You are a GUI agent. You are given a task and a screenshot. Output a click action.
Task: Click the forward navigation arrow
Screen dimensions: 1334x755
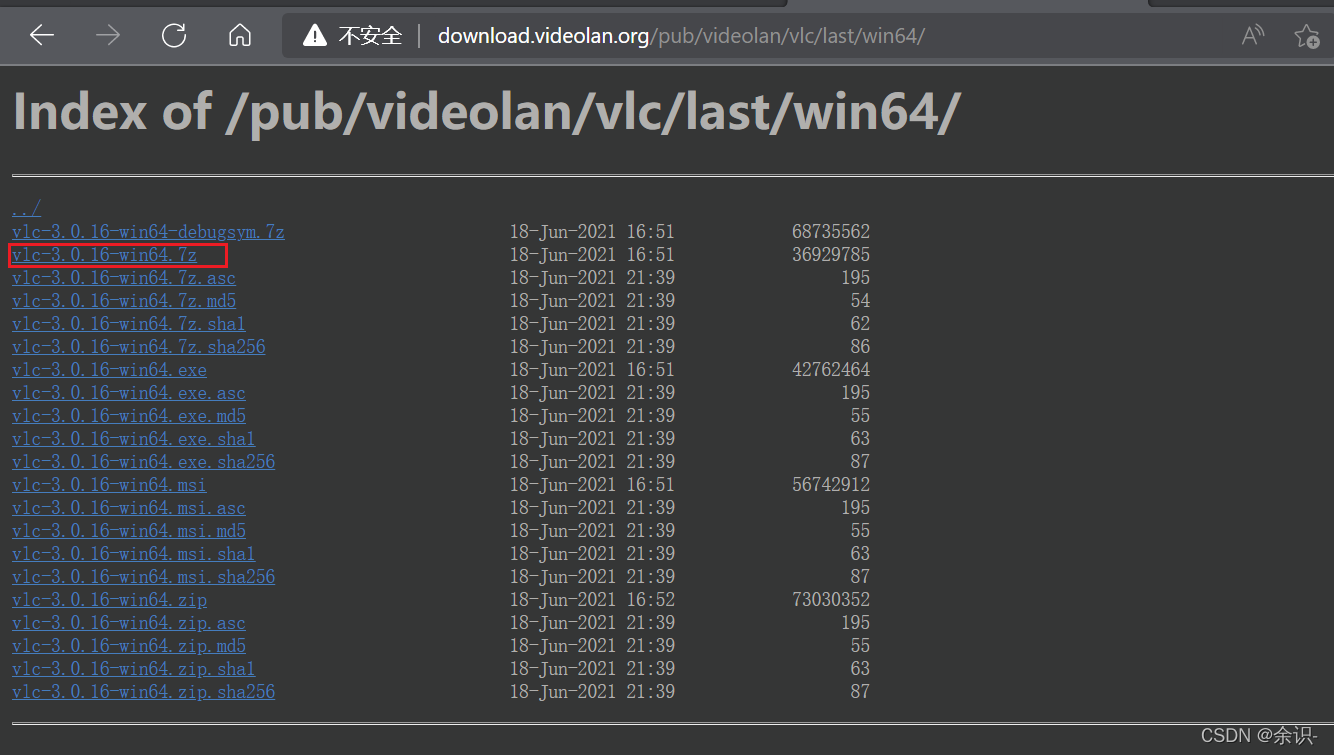108,36
